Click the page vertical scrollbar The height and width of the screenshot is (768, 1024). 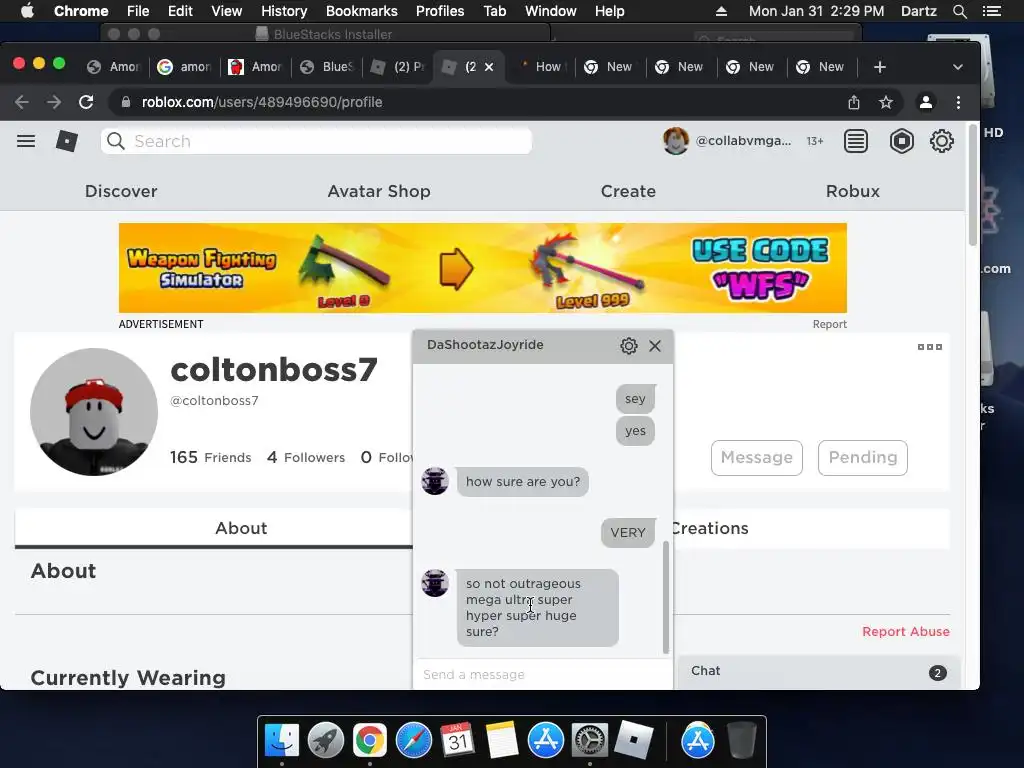click(972, 186)
